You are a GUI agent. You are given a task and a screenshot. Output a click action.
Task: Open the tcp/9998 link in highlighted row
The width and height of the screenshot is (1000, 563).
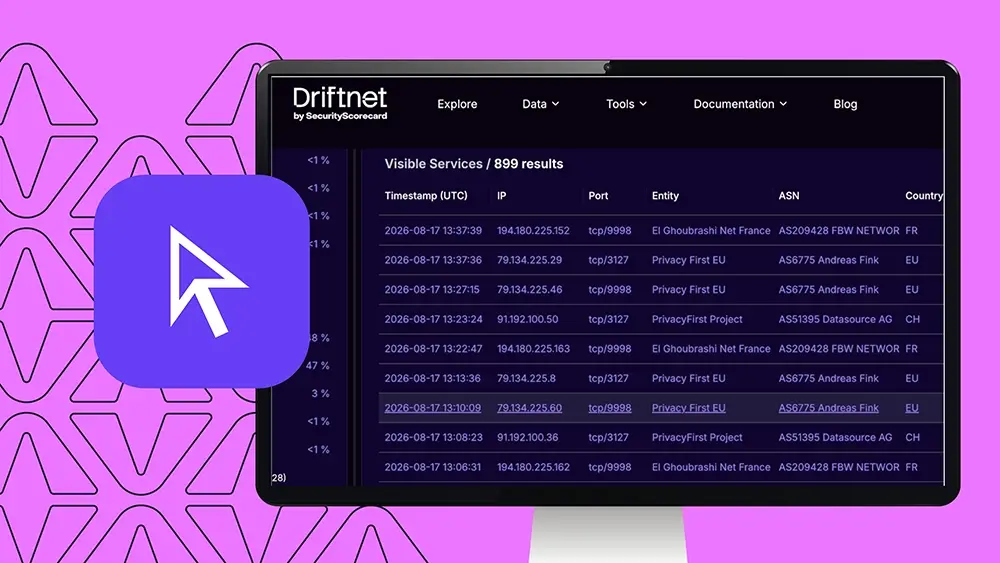point(610,408)
